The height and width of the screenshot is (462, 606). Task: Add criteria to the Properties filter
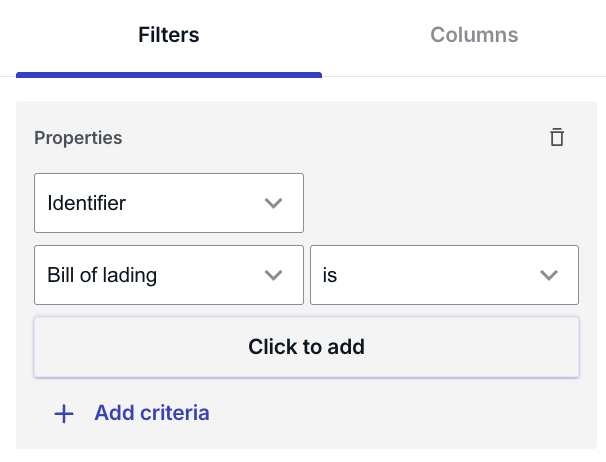132,413
